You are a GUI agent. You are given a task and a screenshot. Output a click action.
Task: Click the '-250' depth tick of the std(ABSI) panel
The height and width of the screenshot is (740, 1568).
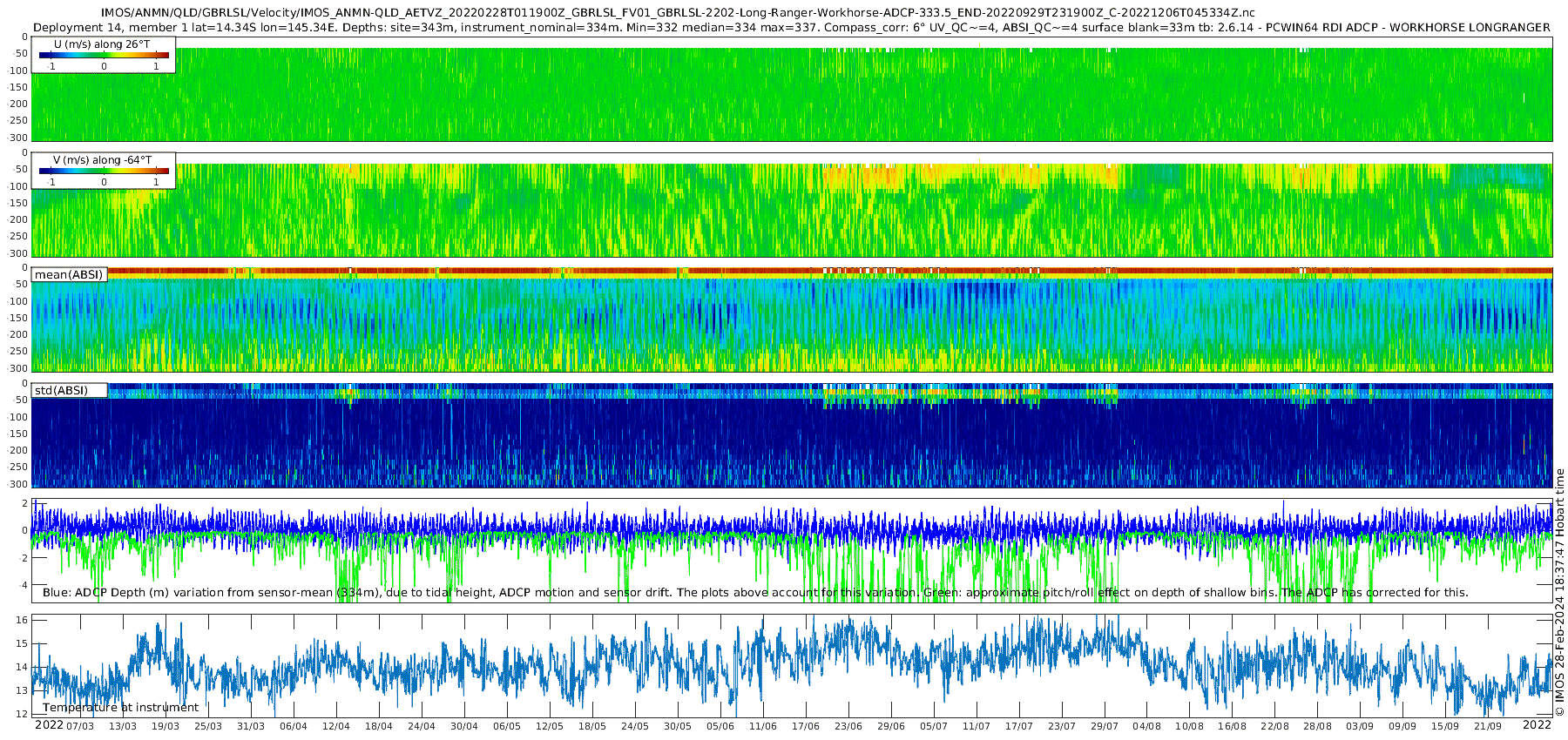point(18,468)
